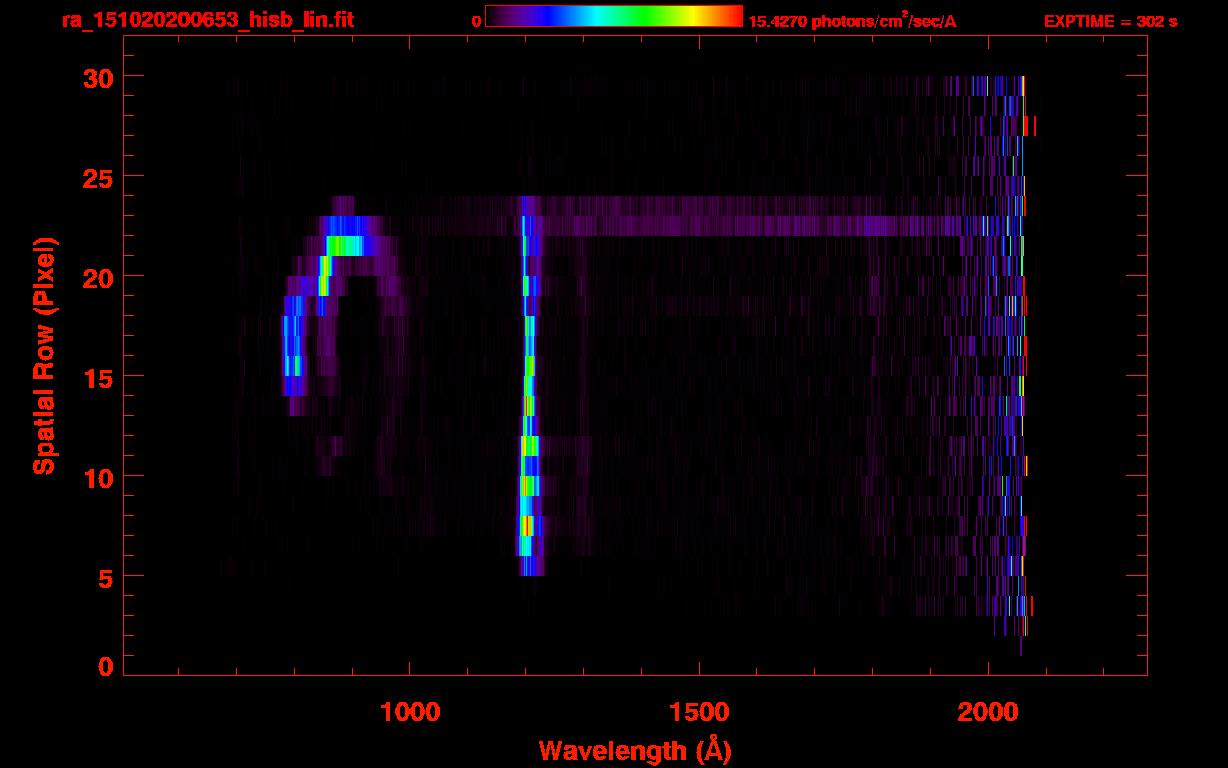The image size is (1228, 768).
Task: Click the Wavelength (Å) axis title
Action: click(635, 750)
